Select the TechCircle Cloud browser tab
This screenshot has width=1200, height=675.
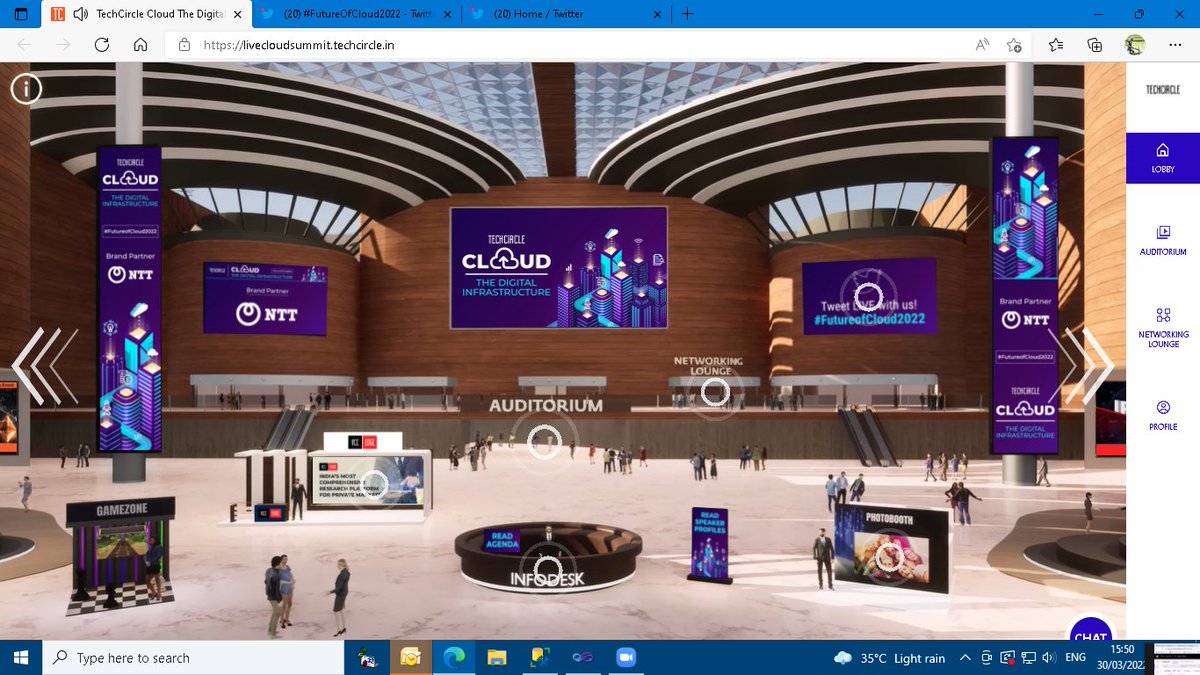146,14
